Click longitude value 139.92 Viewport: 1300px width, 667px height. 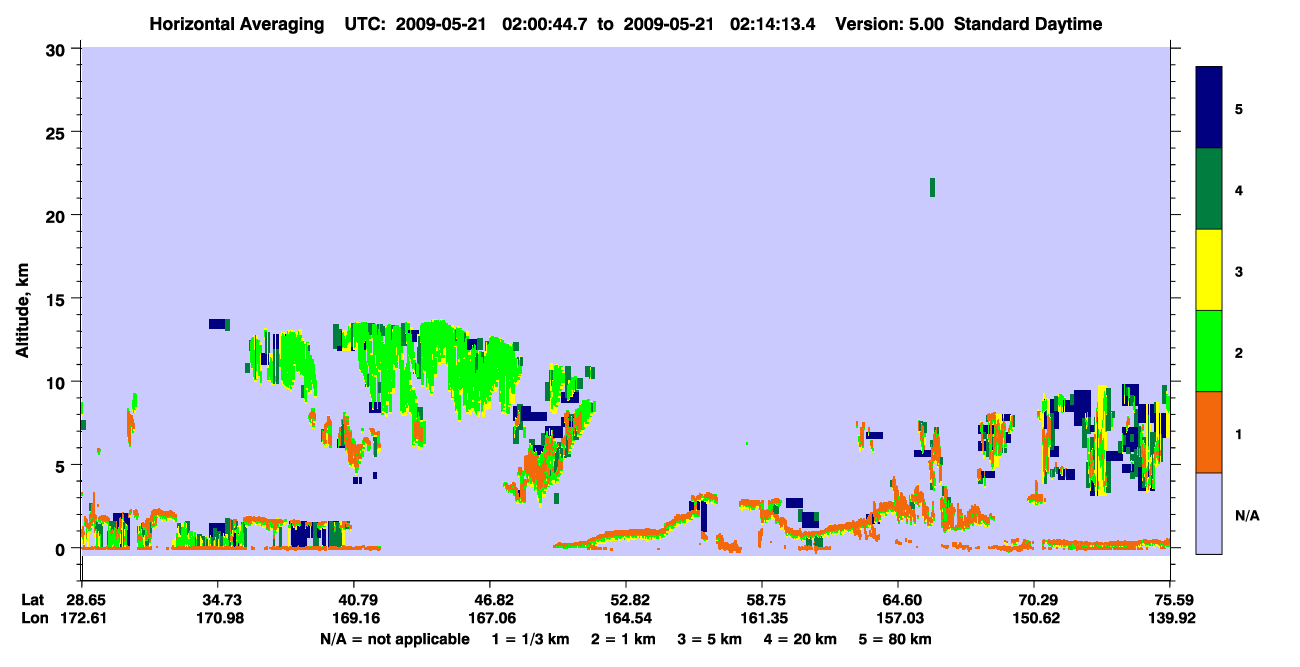(x=1170, y=618)
